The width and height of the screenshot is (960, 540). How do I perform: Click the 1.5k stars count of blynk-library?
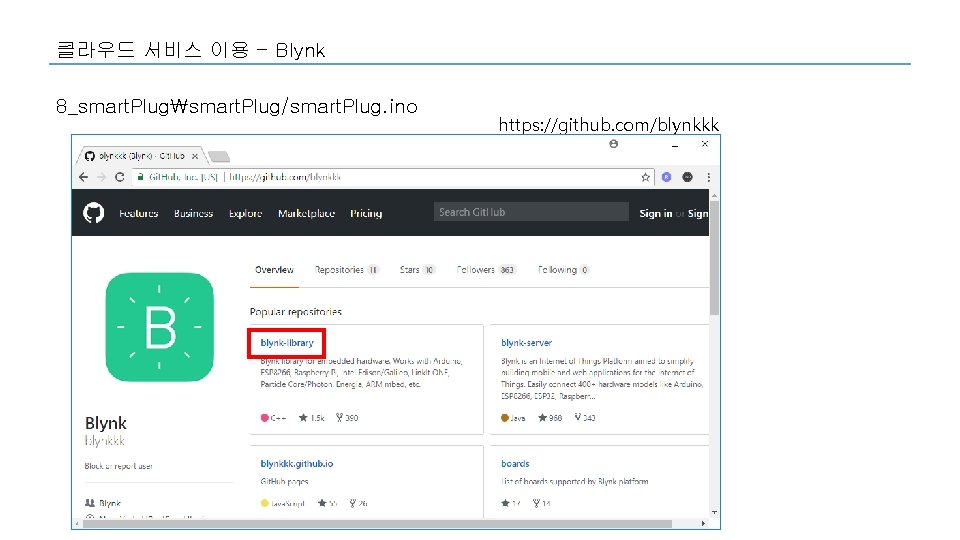[x=312, y=418]
